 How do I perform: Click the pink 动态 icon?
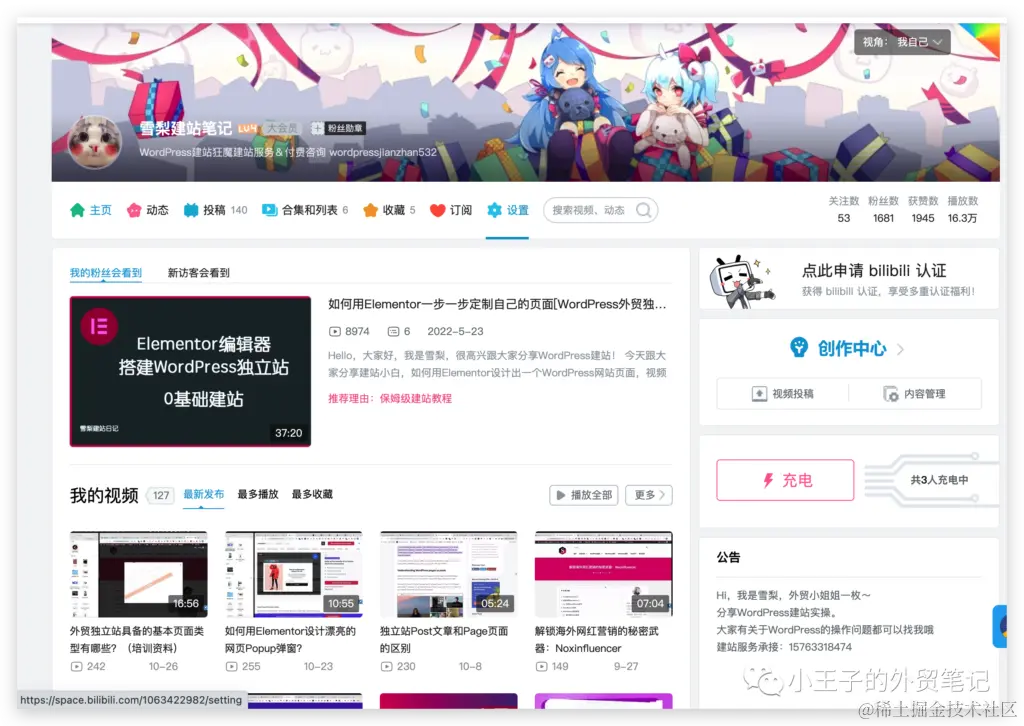click(x=134, y=210)
